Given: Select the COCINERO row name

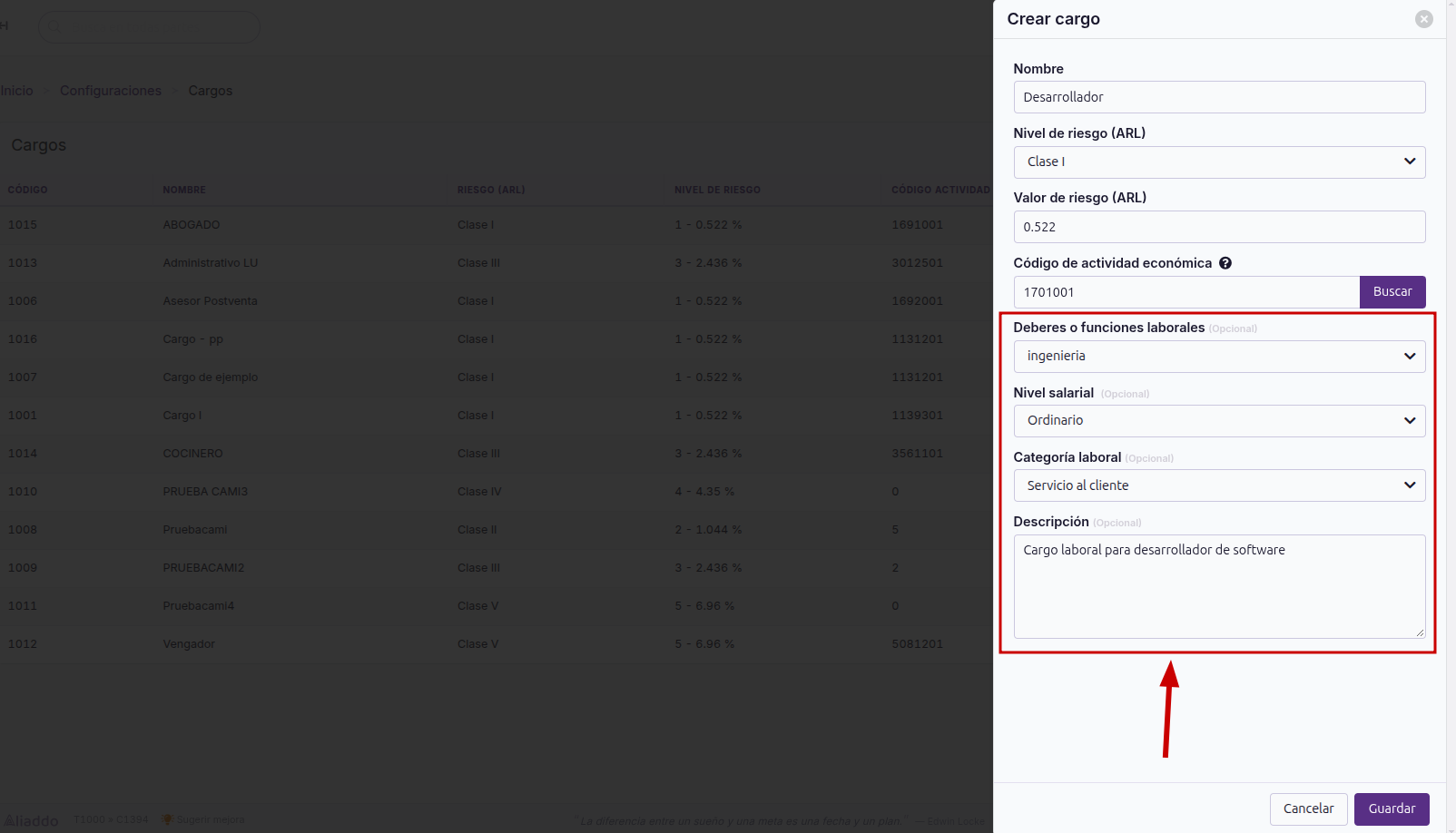Looking at the screenshot, I should (x=192, y=454).
